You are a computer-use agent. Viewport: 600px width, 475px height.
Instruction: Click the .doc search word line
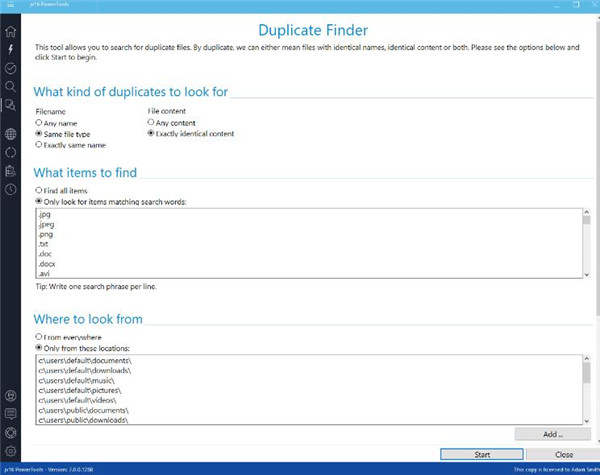45,254
